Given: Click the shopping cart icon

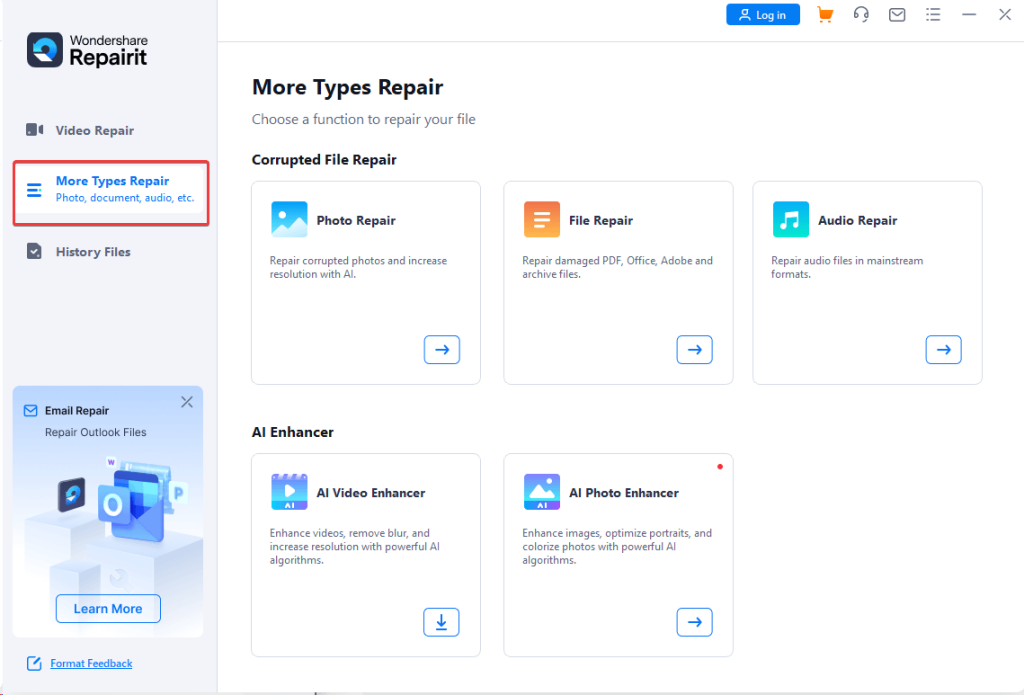Looking at the screenshot, I should pyautogui.click(x=825, y=15).
